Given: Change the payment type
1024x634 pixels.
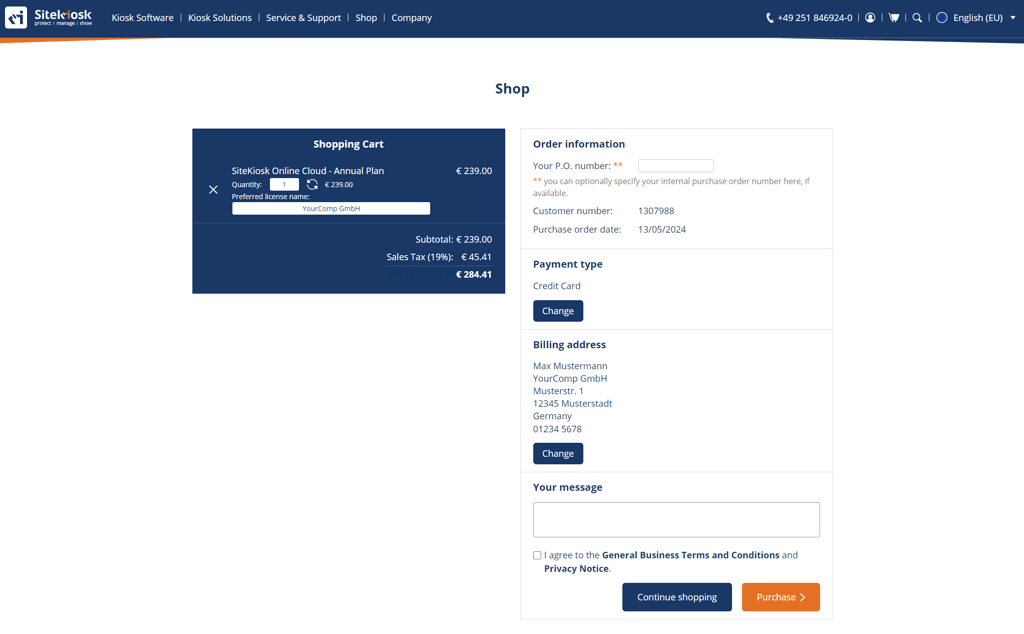Looking at the screenshot, I should coord(557,311).
